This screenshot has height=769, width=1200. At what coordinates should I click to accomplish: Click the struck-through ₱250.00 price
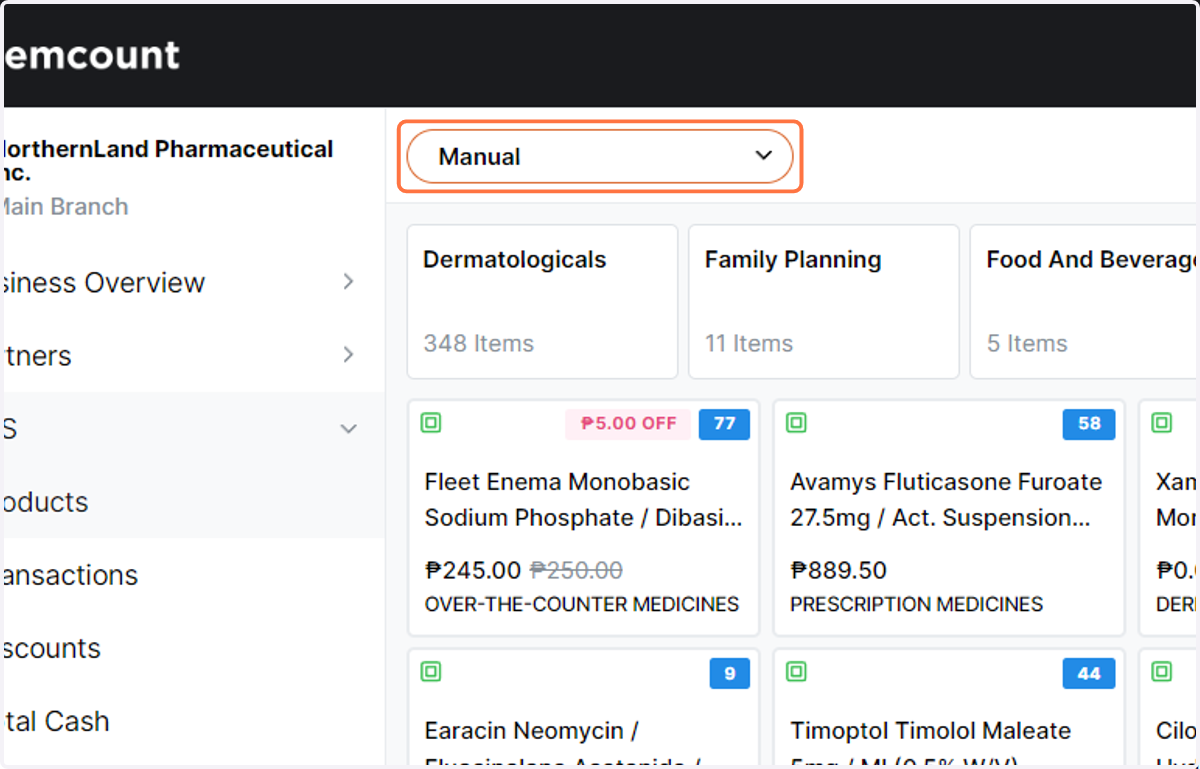(576, 571)
